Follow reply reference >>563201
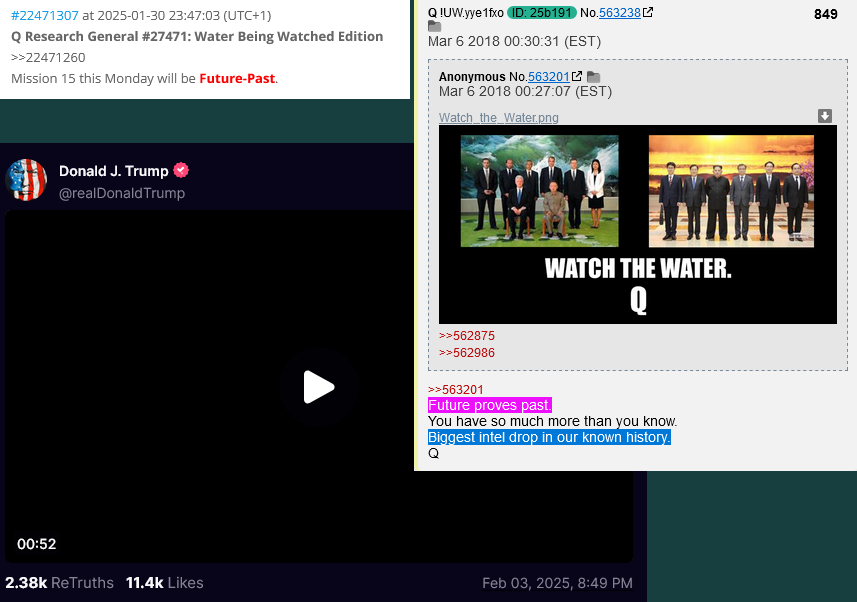Viewport: 857px width, 602px height. coord(456,390)
